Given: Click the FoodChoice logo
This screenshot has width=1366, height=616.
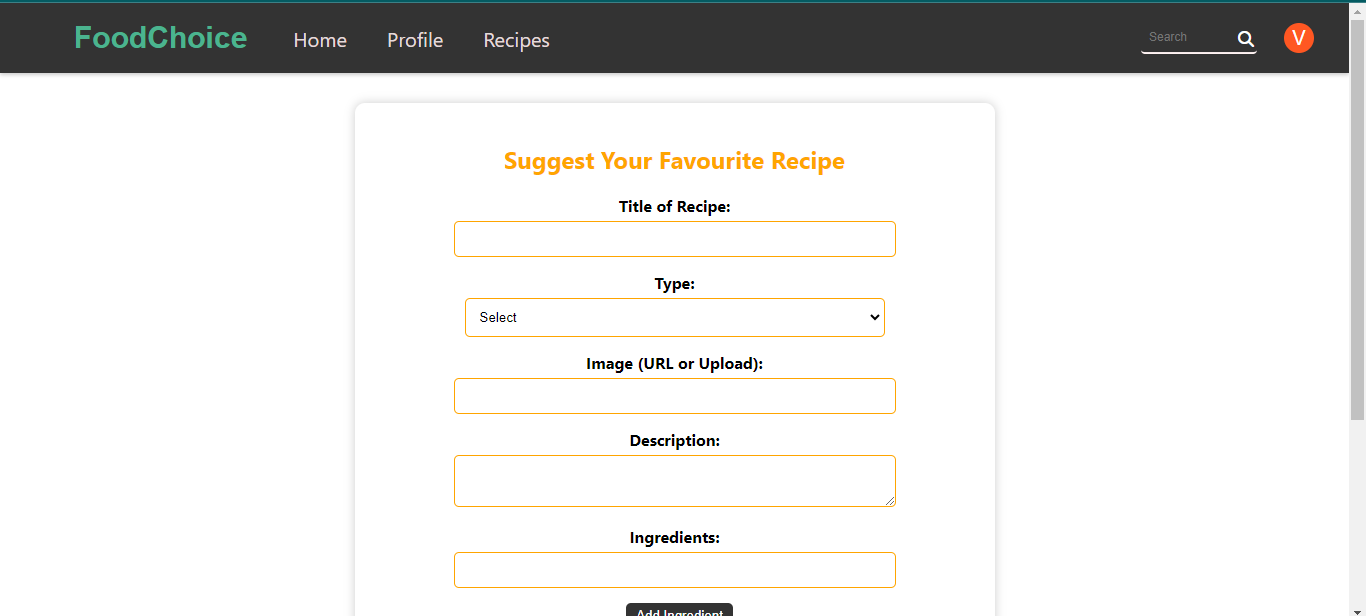Looking at the screenshot, I should pyautogui.click(x=160, y=37).
